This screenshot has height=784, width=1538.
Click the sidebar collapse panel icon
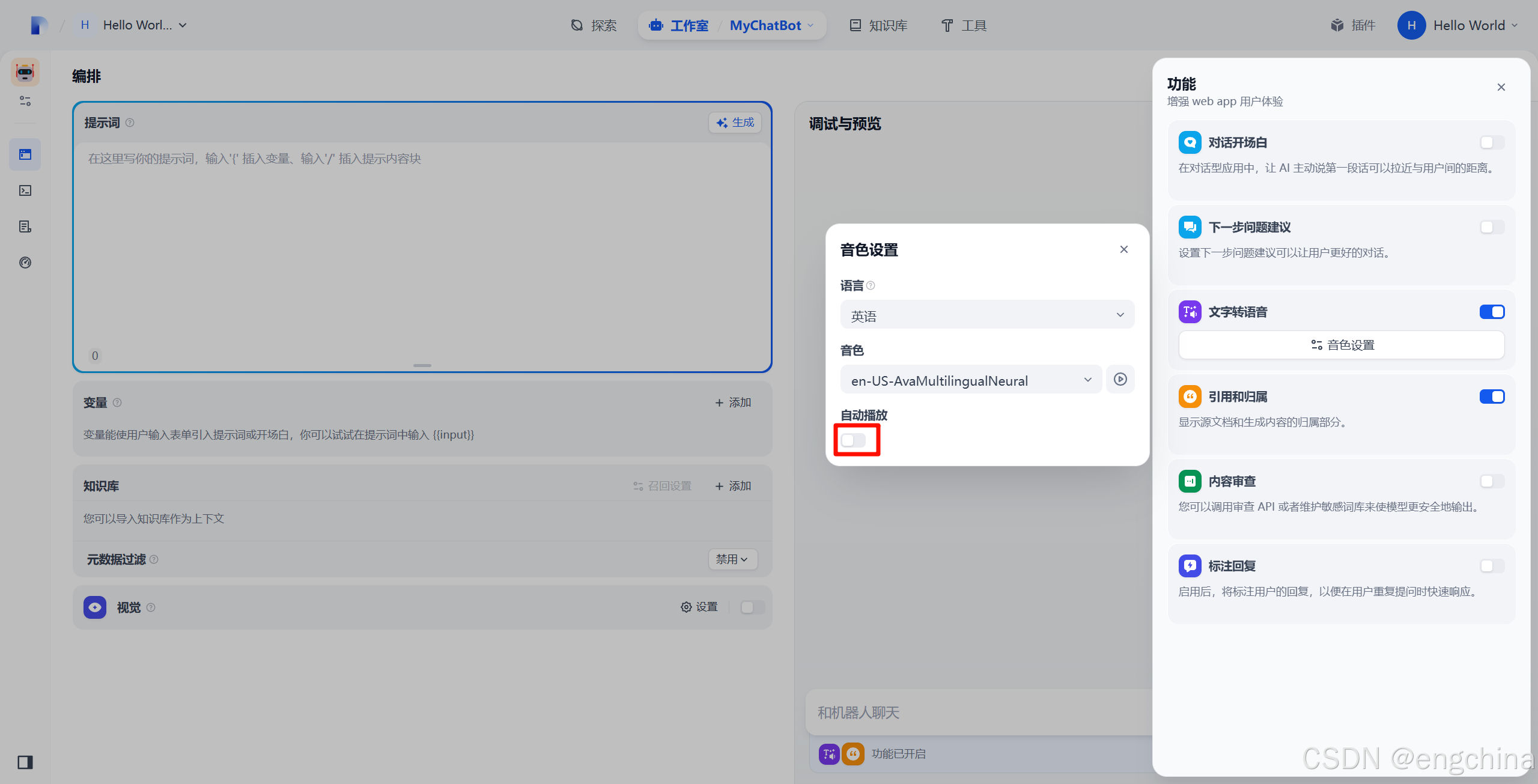[25, 762]
